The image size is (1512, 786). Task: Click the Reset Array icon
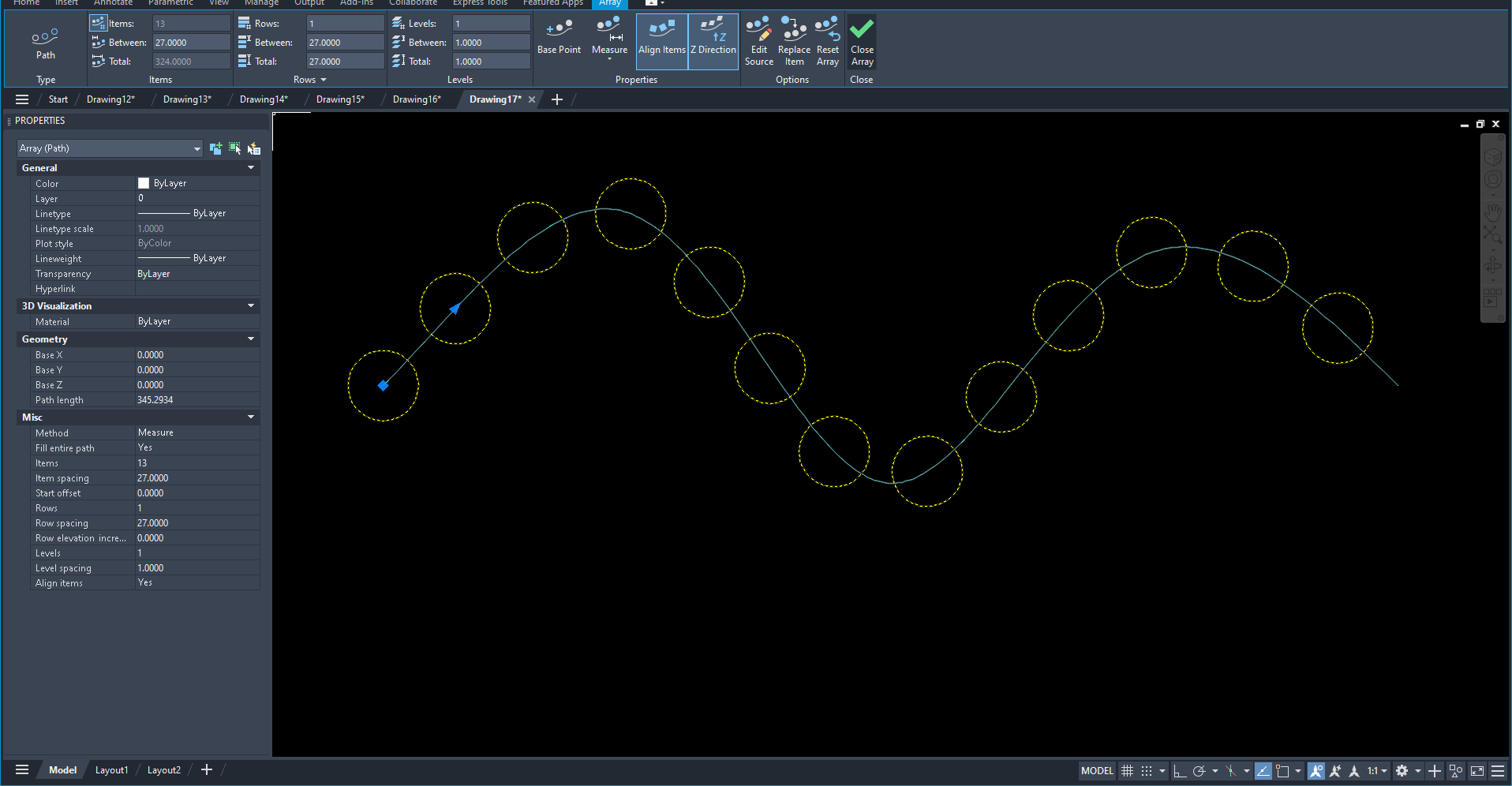coord(827,29)
